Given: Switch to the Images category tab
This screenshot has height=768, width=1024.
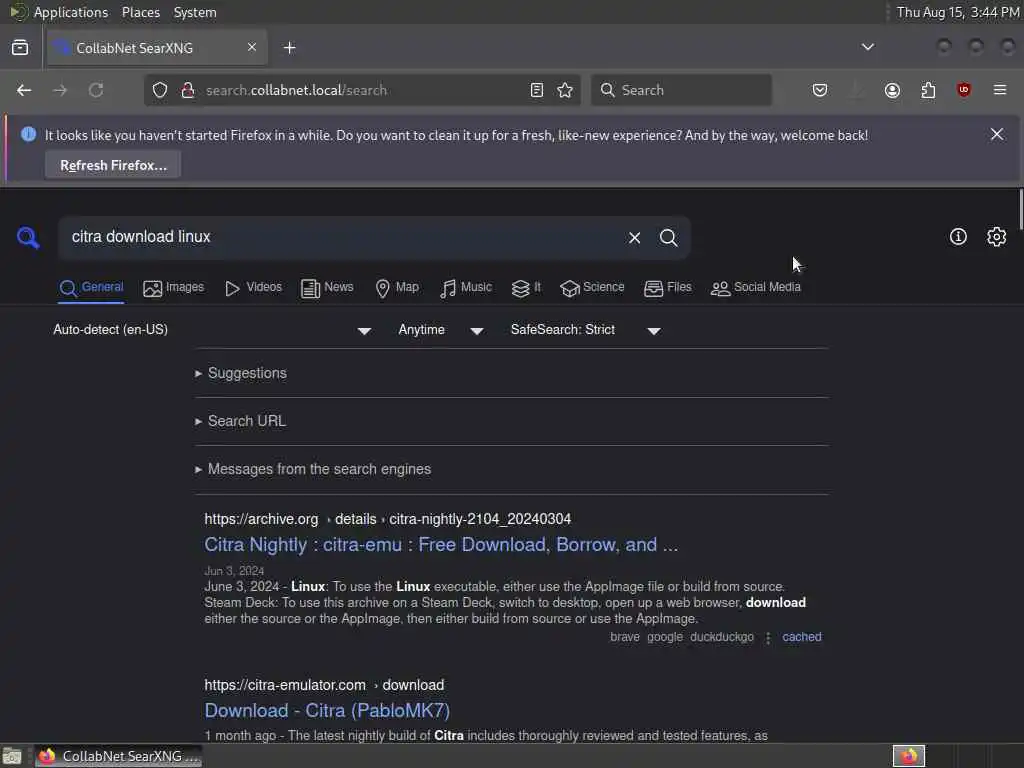Looking at the screenshot, I should [174, 287].
